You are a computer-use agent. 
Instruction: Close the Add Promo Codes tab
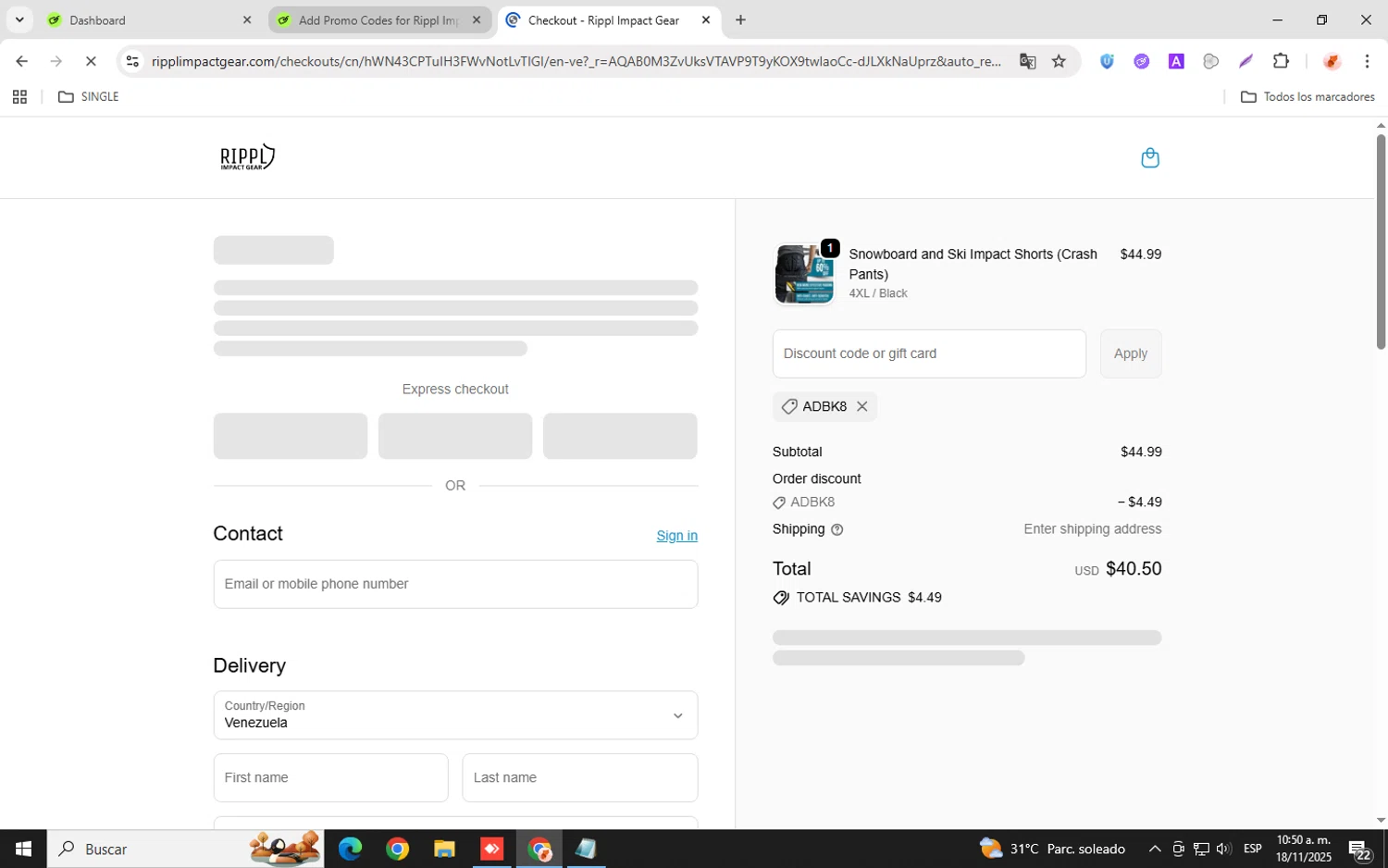tap(477, 19)
